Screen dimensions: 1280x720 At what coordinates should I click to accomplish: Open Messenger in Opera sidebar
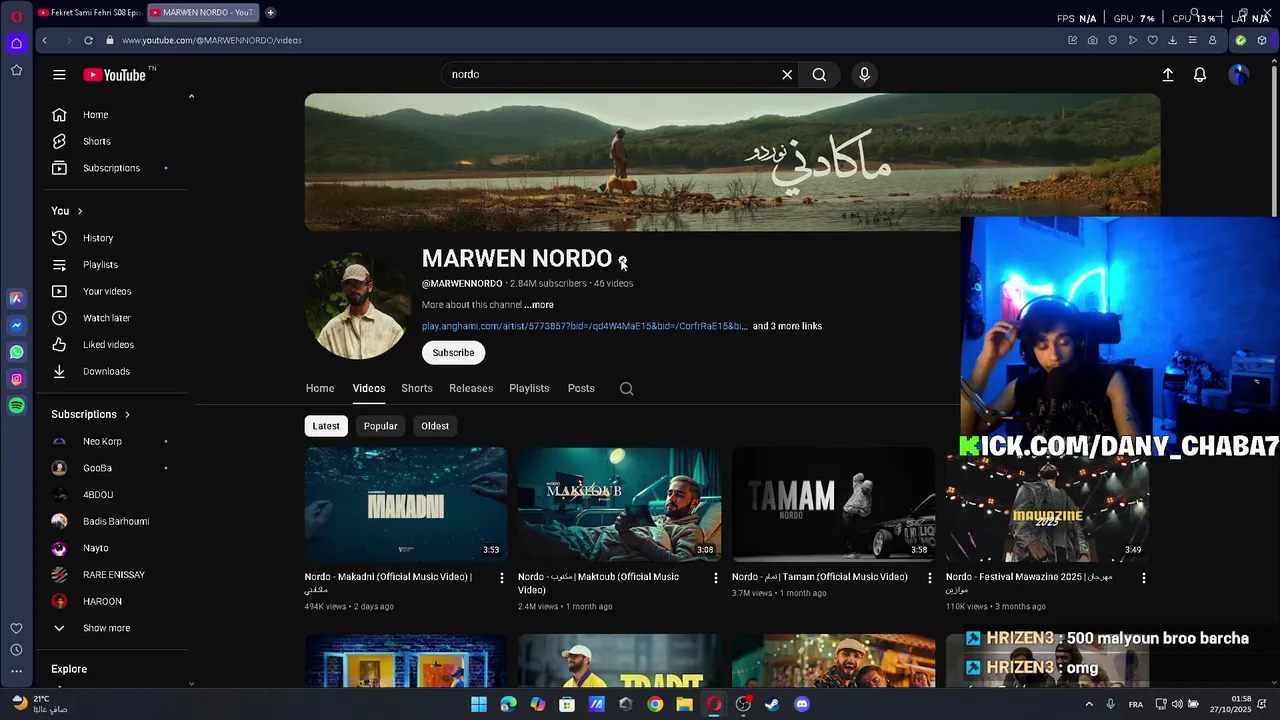(16, 325)
